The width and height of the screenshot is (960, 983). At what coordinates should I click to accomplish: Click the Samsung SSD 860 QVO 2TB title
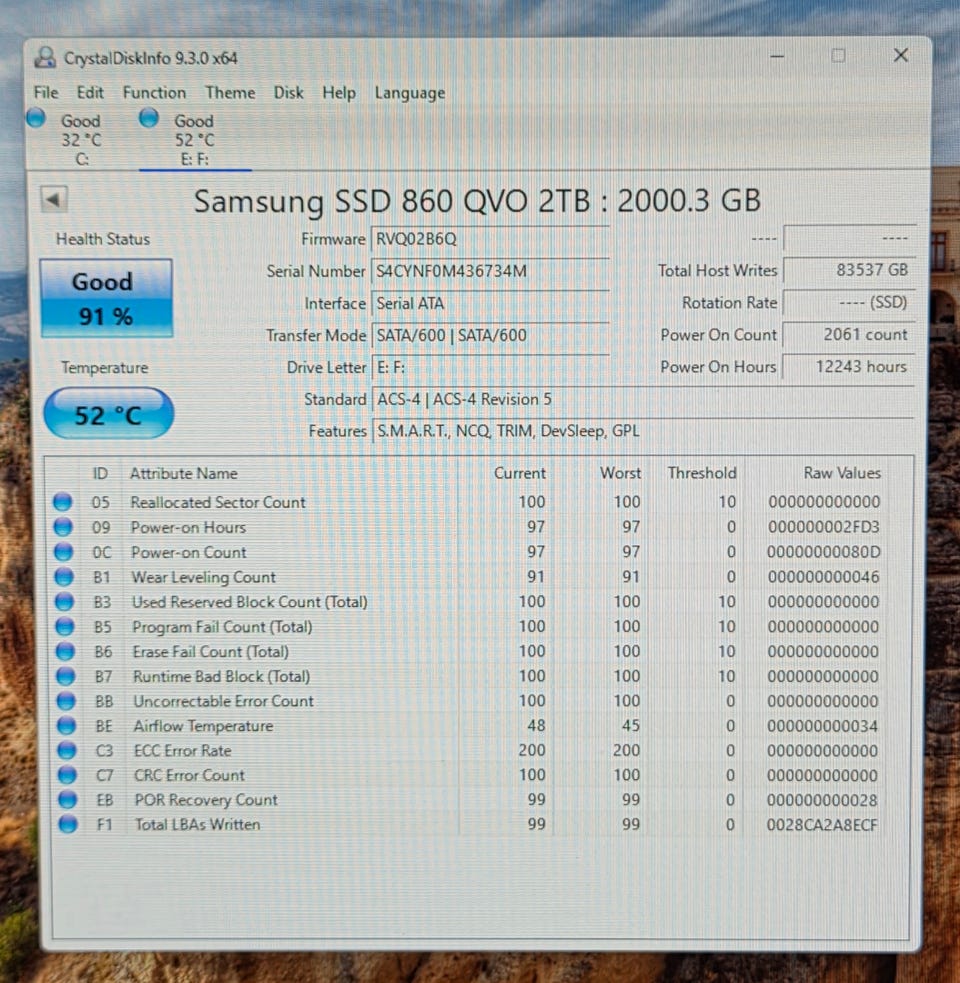point(477,201)
